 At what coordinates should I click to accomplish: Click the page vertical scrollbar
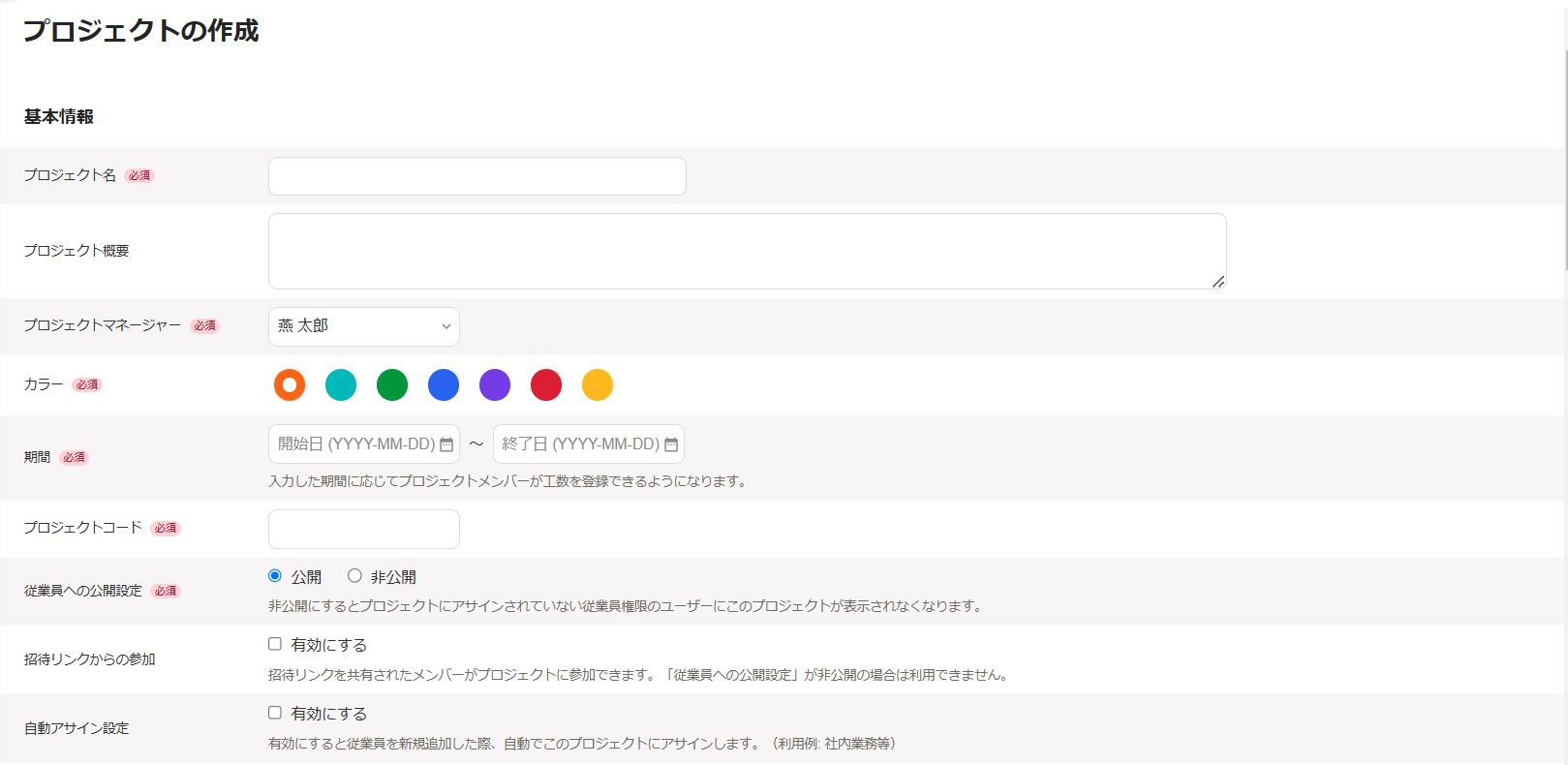point(1564,160)
